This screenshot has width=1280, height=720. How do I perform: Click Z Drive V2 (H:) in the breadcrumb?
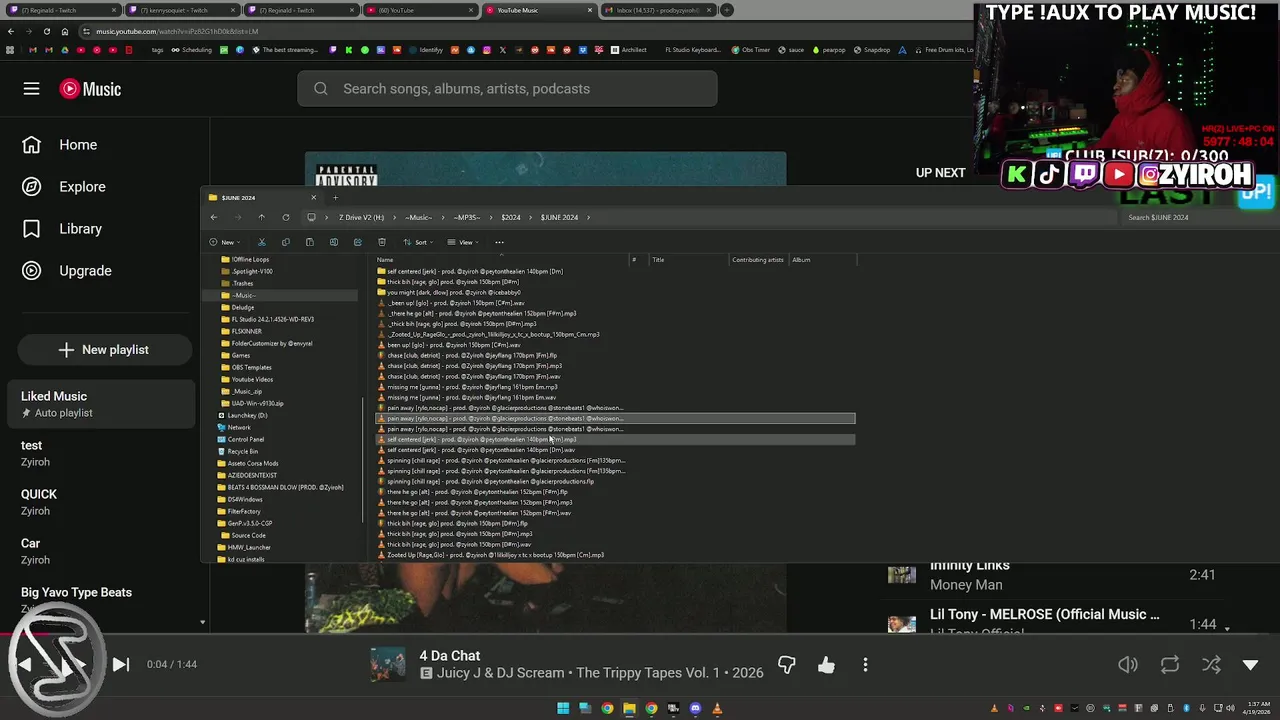point(361,217)
